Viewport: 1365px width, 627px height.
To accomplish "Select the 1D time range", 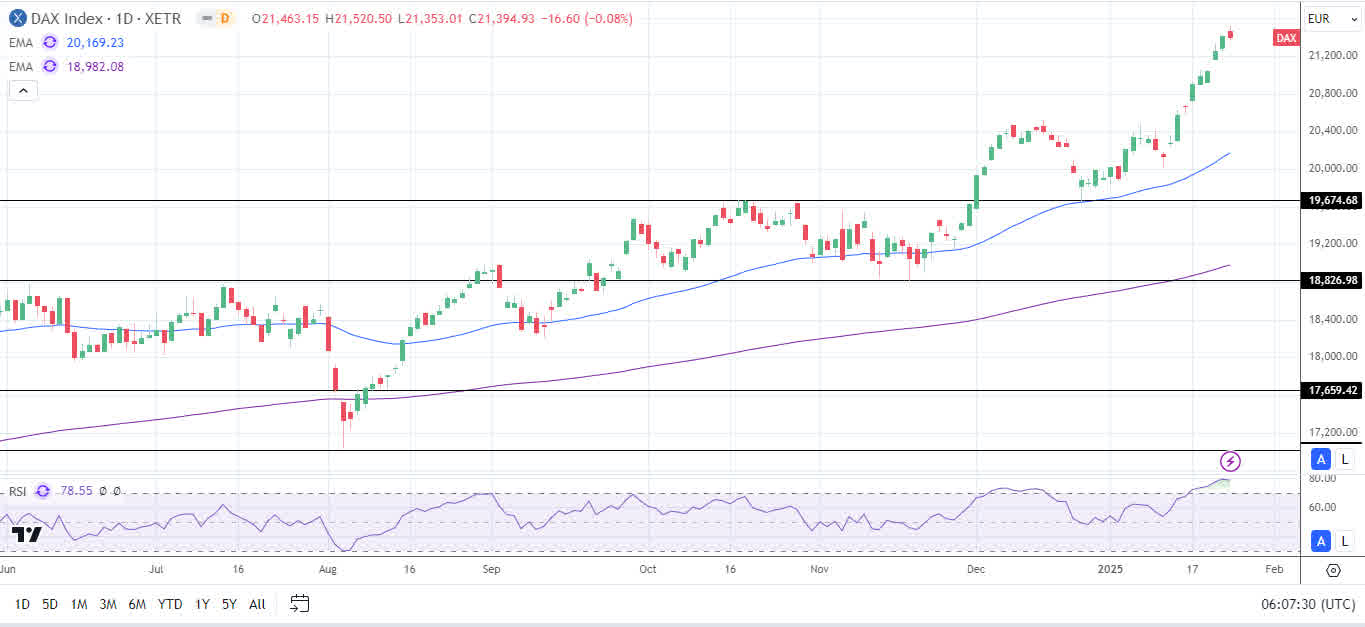I will (x=21, y=604).
